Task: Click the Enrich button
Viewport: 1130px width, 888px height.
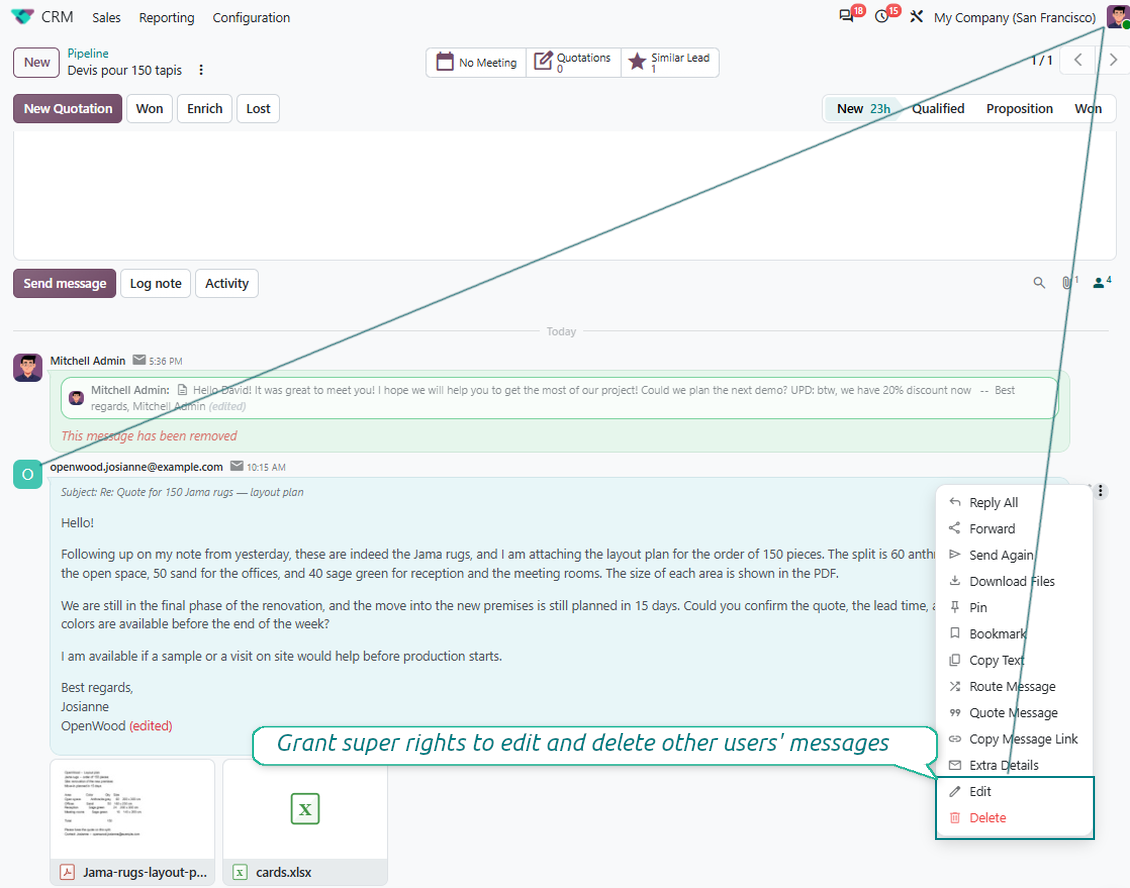Action: tap(205, 109)
